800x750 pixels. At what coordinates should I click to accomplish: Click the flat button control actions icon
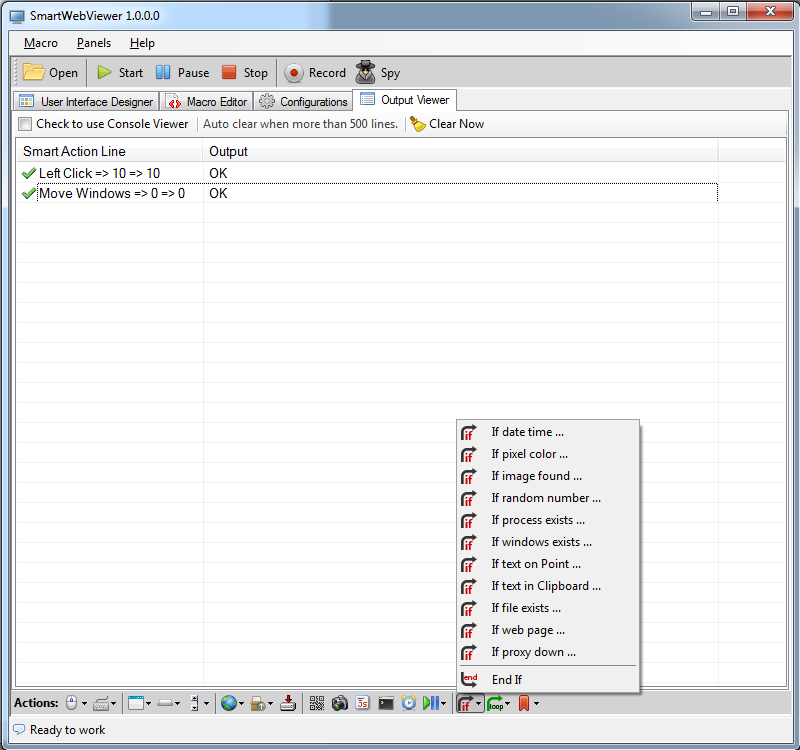165,704
